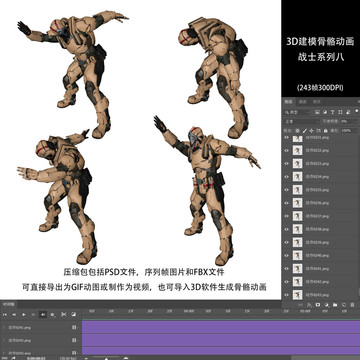Click link layers icon at panel bottom
Image resolution: width=360 pixels, height=360 pixels.
pos(300,305)
